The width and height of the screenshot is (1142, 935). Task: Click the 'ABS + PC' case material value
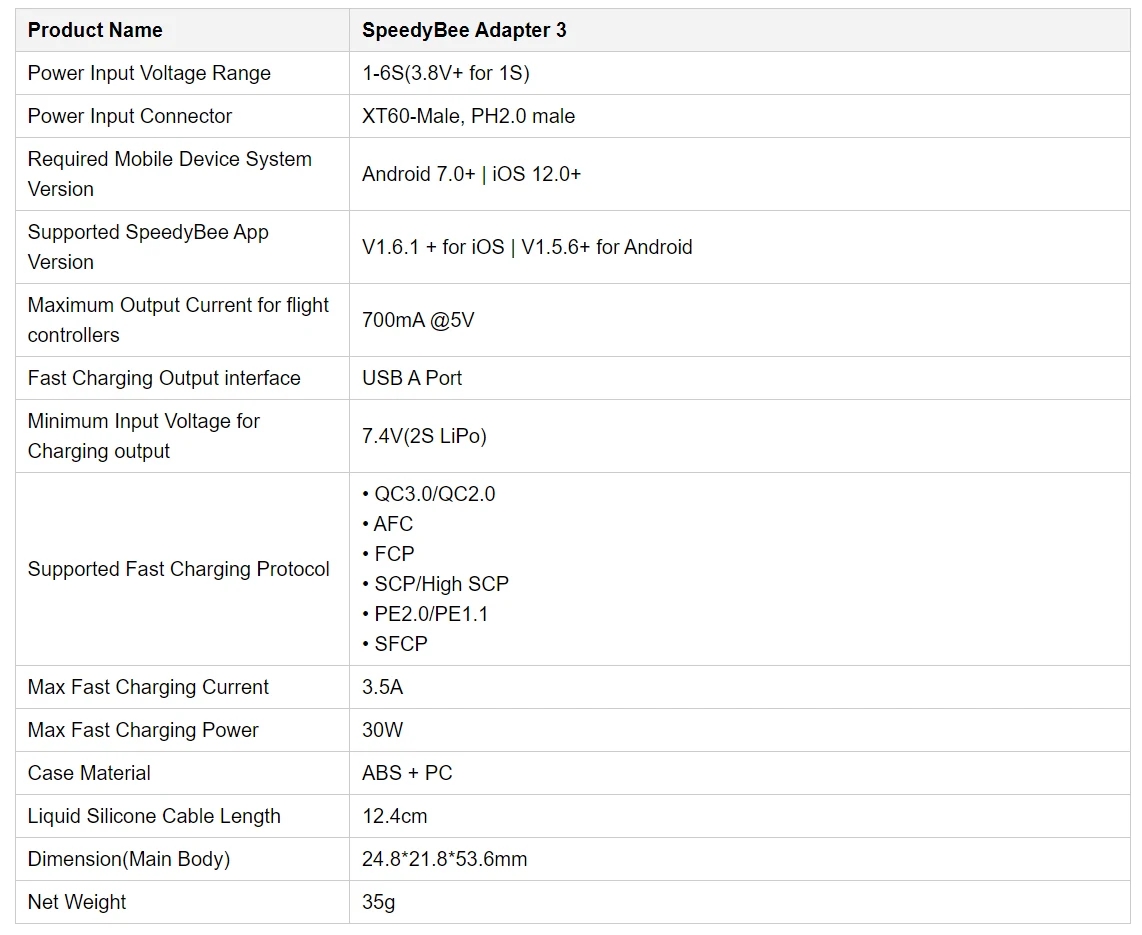click(407, 773)
